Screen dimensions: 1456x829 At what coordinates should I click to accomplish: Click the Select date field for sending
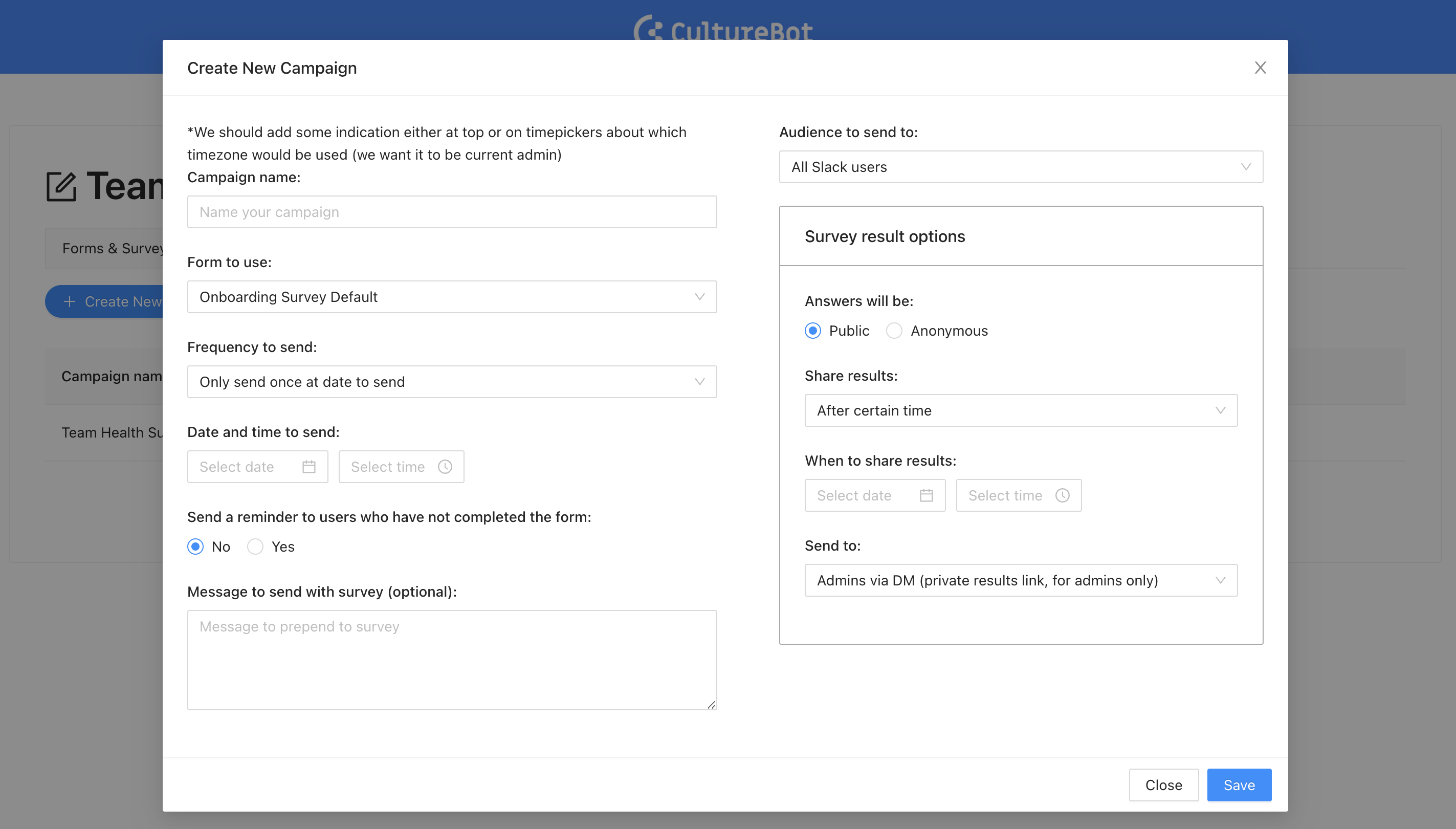click(x=257, y=467)
